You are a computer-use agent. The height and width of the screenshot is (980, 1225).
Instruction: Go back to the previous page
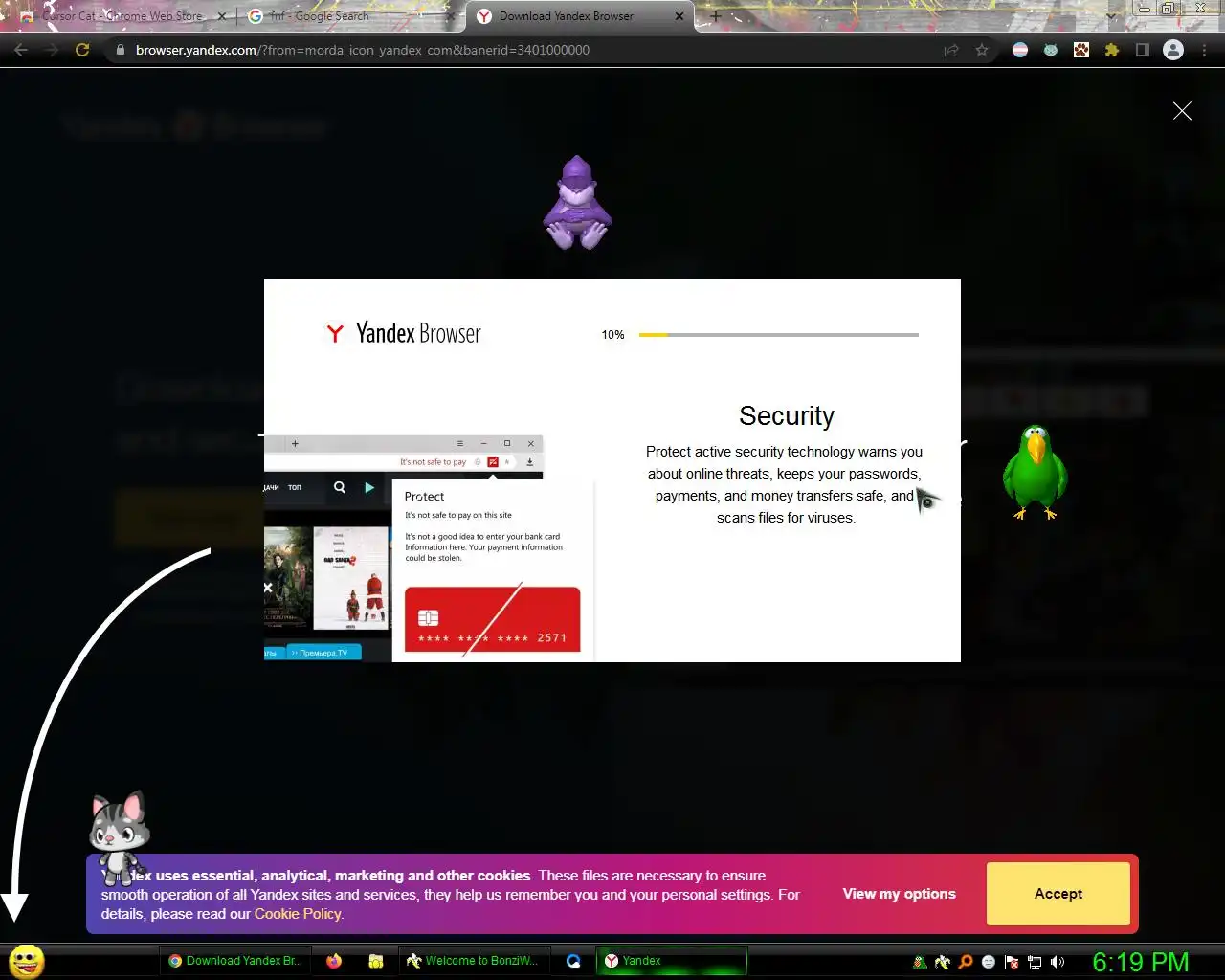[21, 50]
